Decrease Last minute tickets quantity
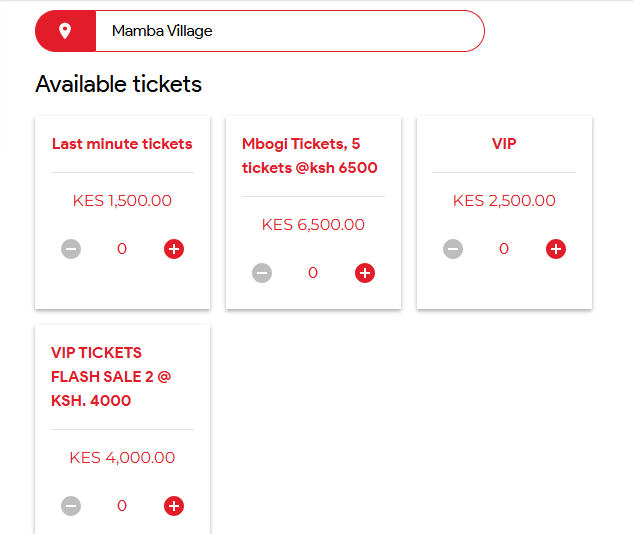Image resolution: width=633 pixels, height=534 pixels. (71, 249)
